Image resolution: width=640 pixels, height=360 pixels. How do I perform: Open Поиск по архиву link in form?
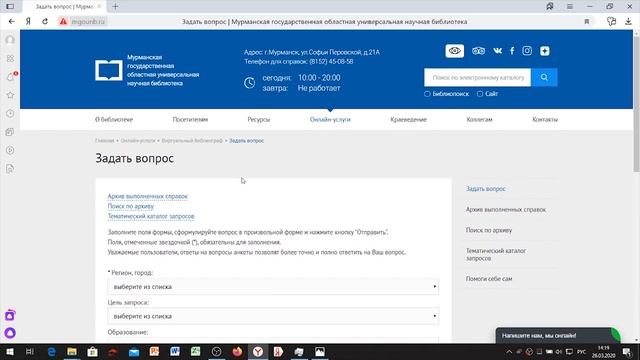[131, 206]
